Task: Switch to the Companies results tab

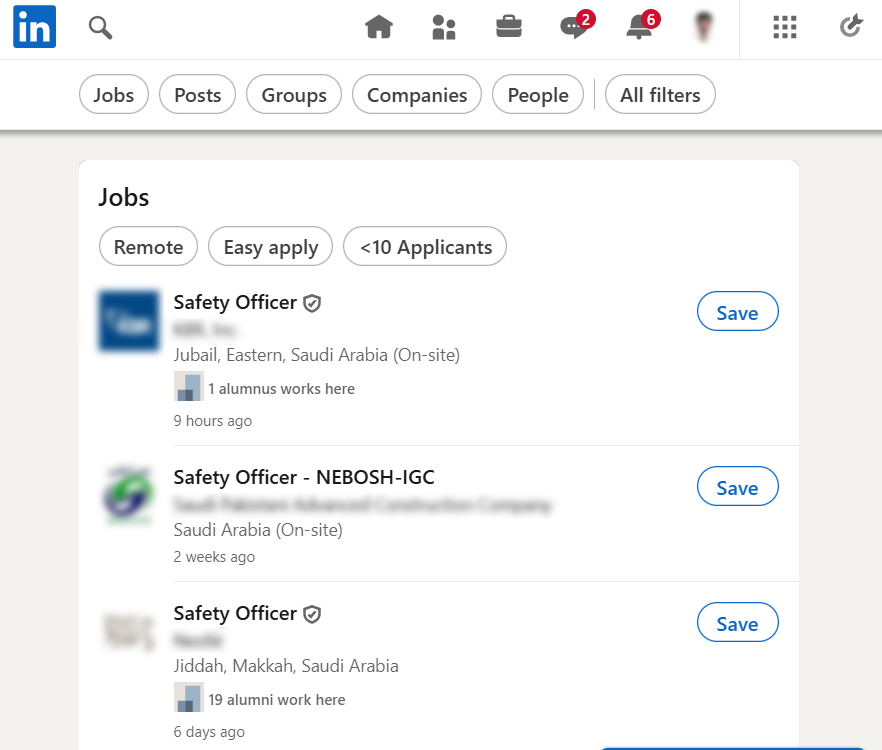Action: (x=417, y=95)
